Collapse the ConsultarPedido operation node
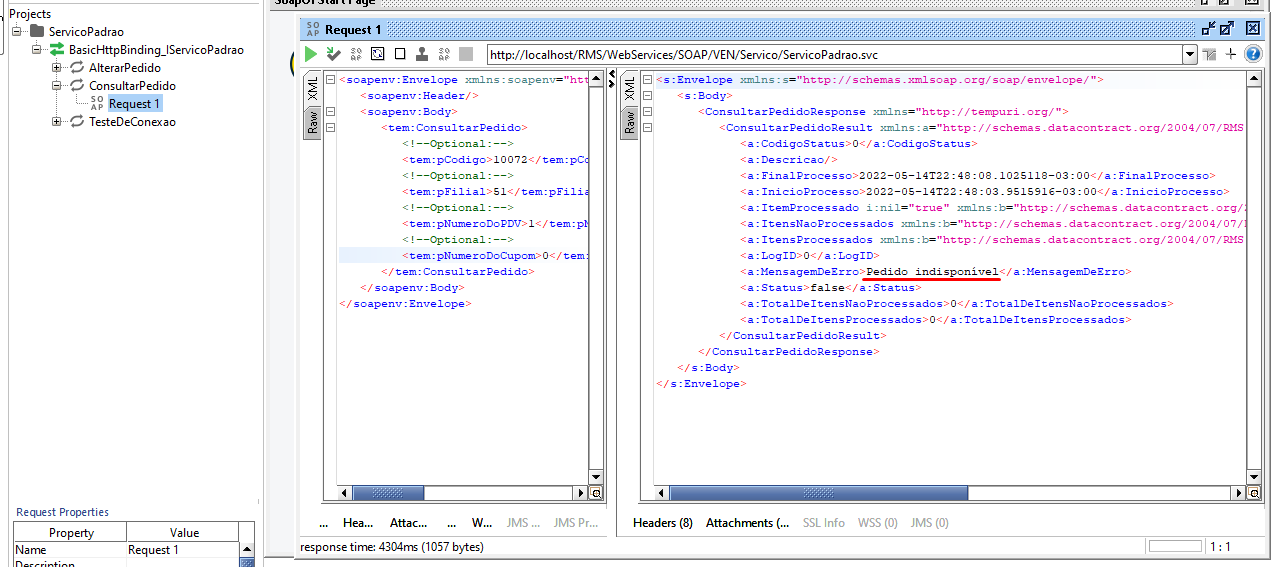This screenshot has height=567, width=1281. (57, 86)
